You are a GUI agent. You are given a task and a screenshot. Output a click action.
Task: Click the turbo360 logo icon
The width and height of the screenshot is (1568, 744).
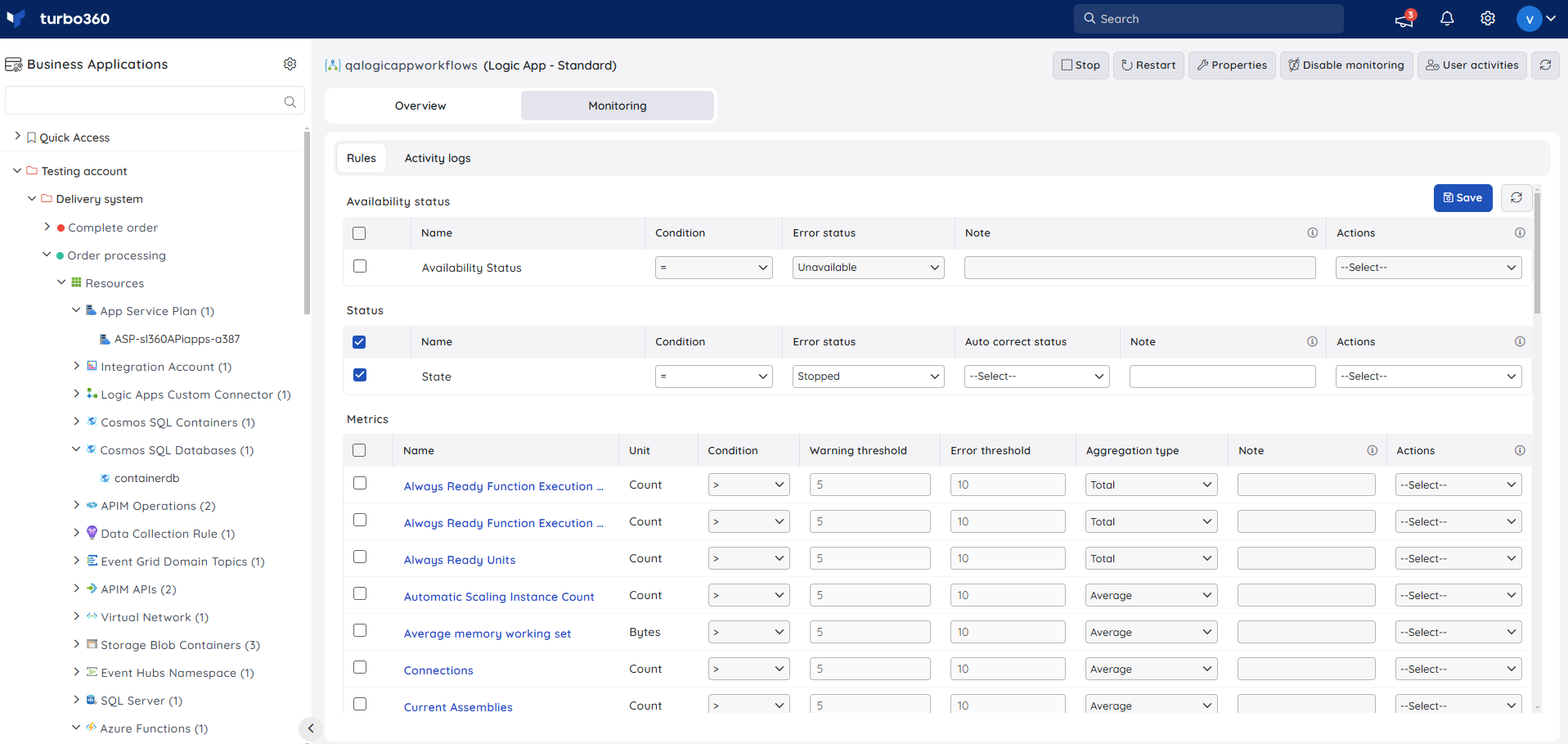coord(16,18)
